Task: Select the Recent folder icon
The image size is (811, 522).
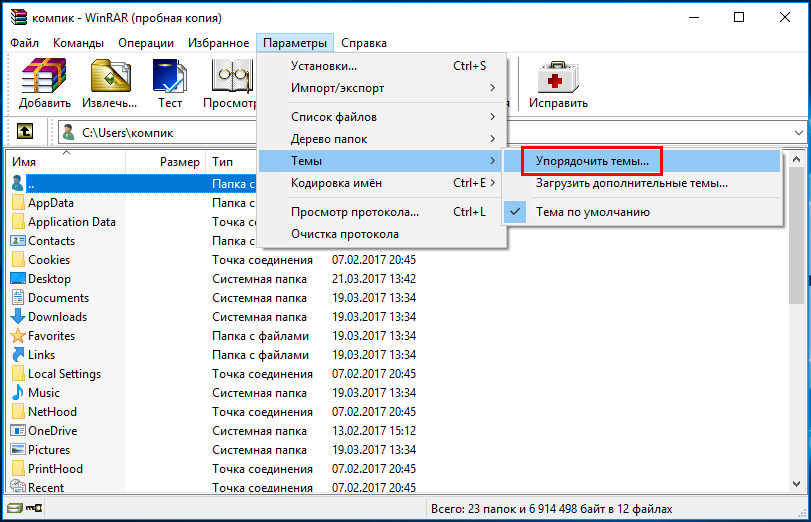Action: (x=18, y=487)
